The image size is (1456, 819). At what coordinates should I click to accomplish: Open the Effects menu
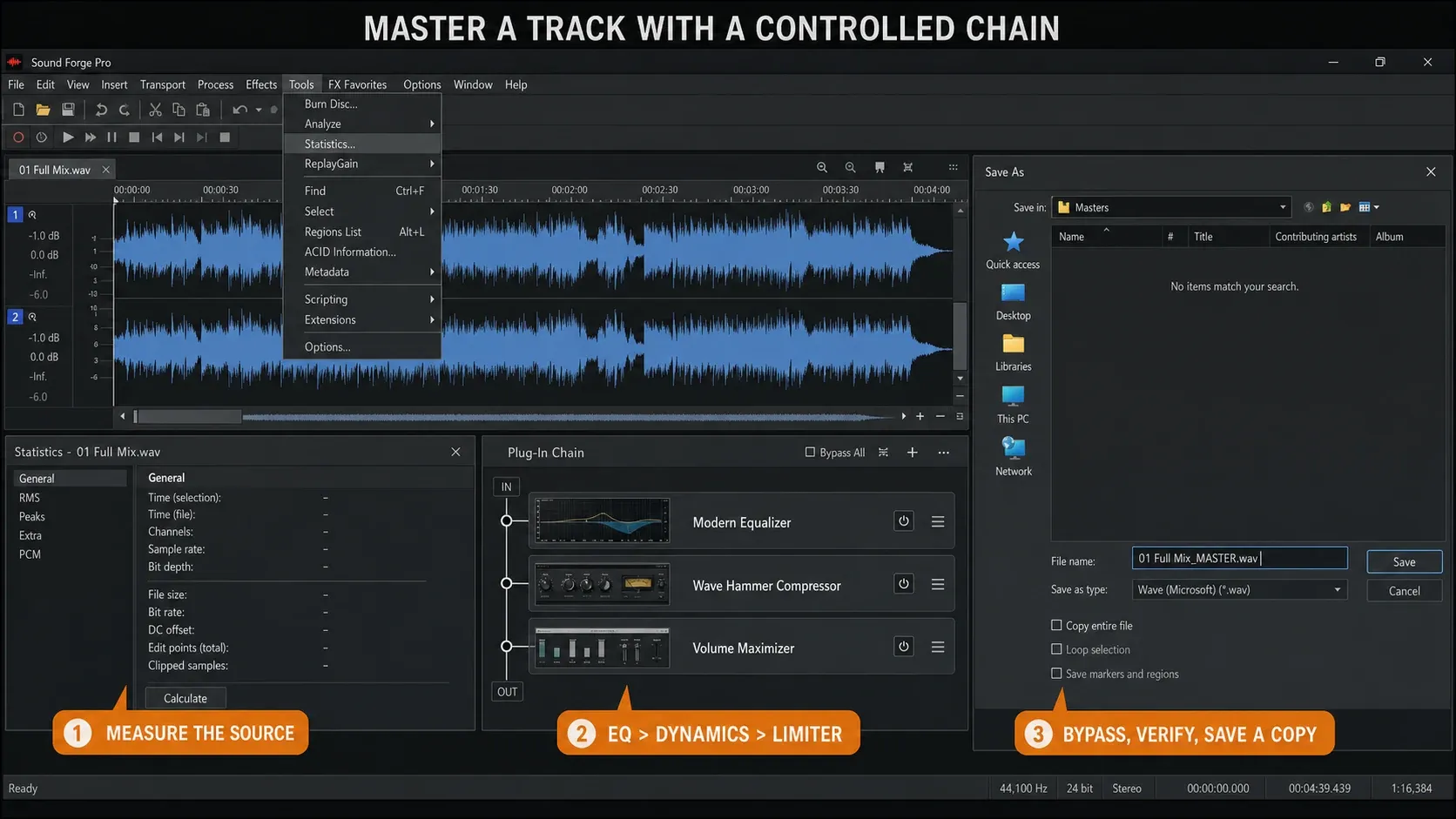tap(261, 84)
